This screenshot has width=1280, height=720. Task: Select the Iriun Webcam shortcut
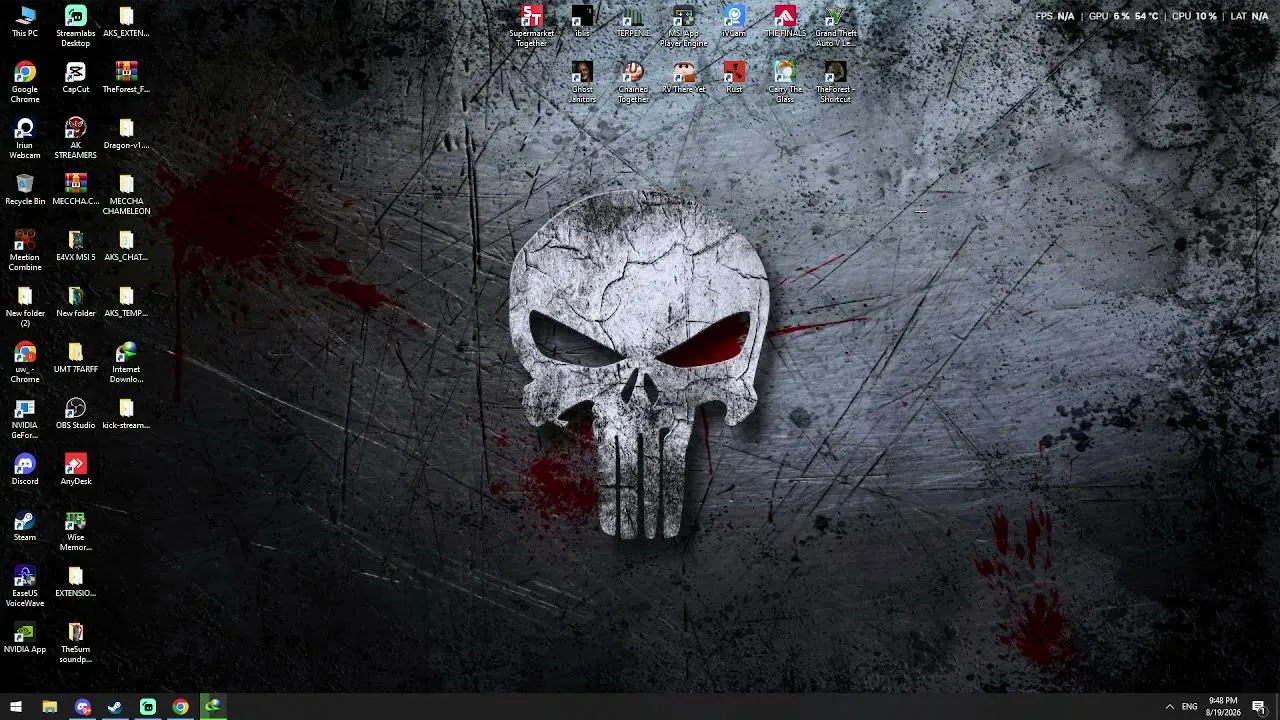click(x=25, y=139)
